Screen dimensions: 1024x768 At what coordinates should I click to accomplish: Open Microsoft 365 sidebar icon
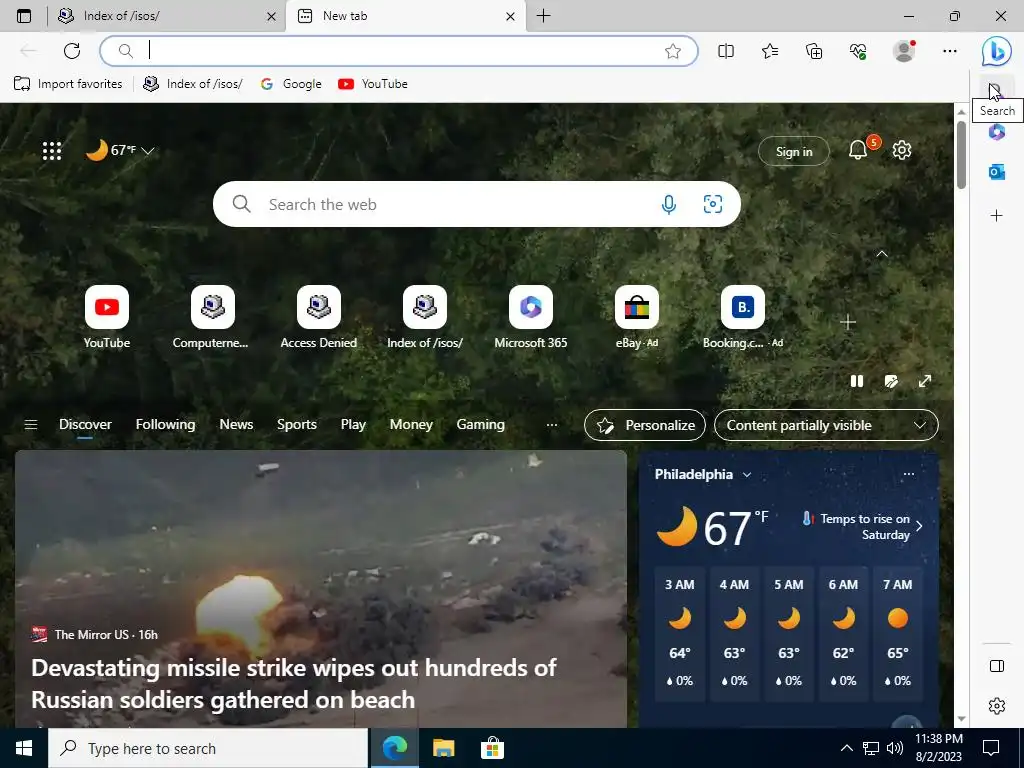tap(996, 132)
